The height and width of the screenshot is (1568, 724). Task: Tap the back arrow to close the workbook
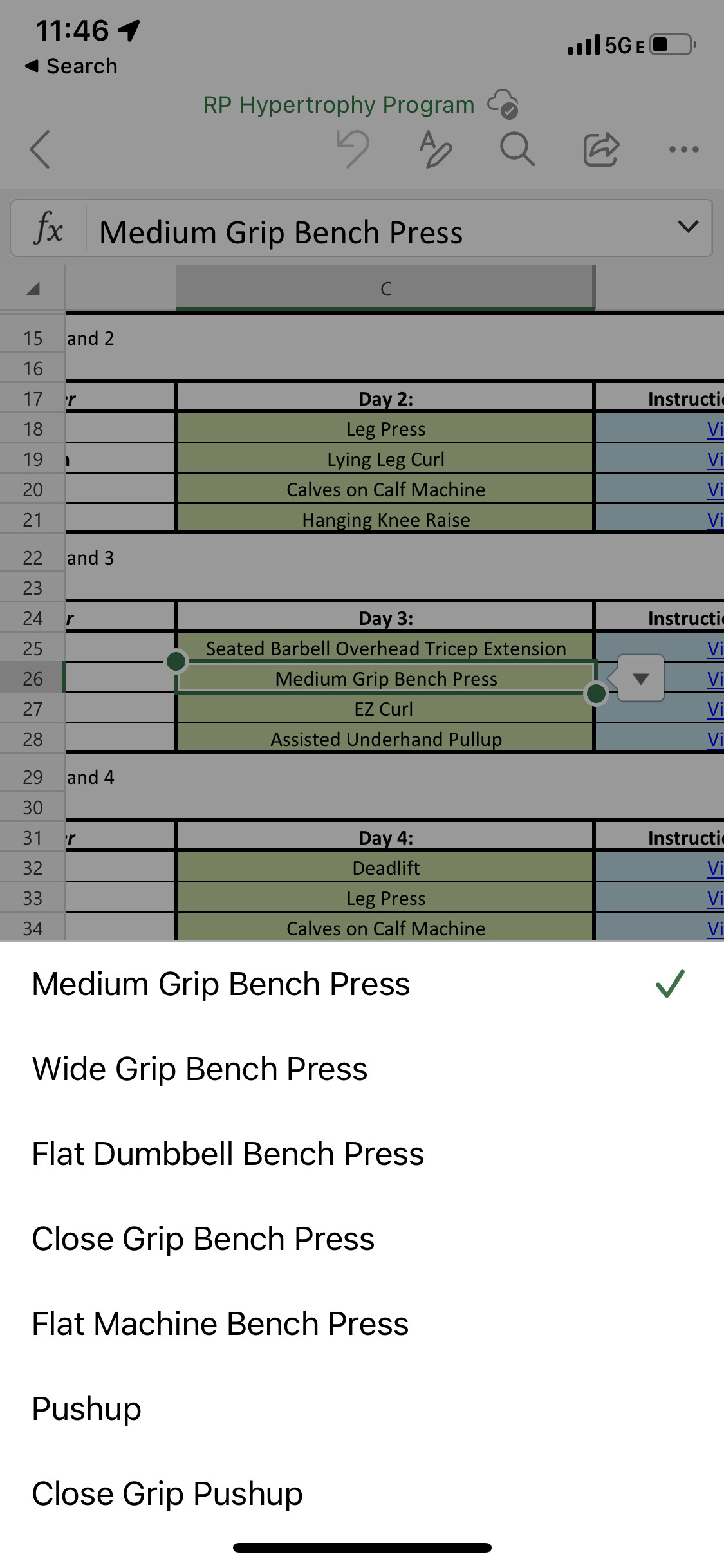pos(40,149)
